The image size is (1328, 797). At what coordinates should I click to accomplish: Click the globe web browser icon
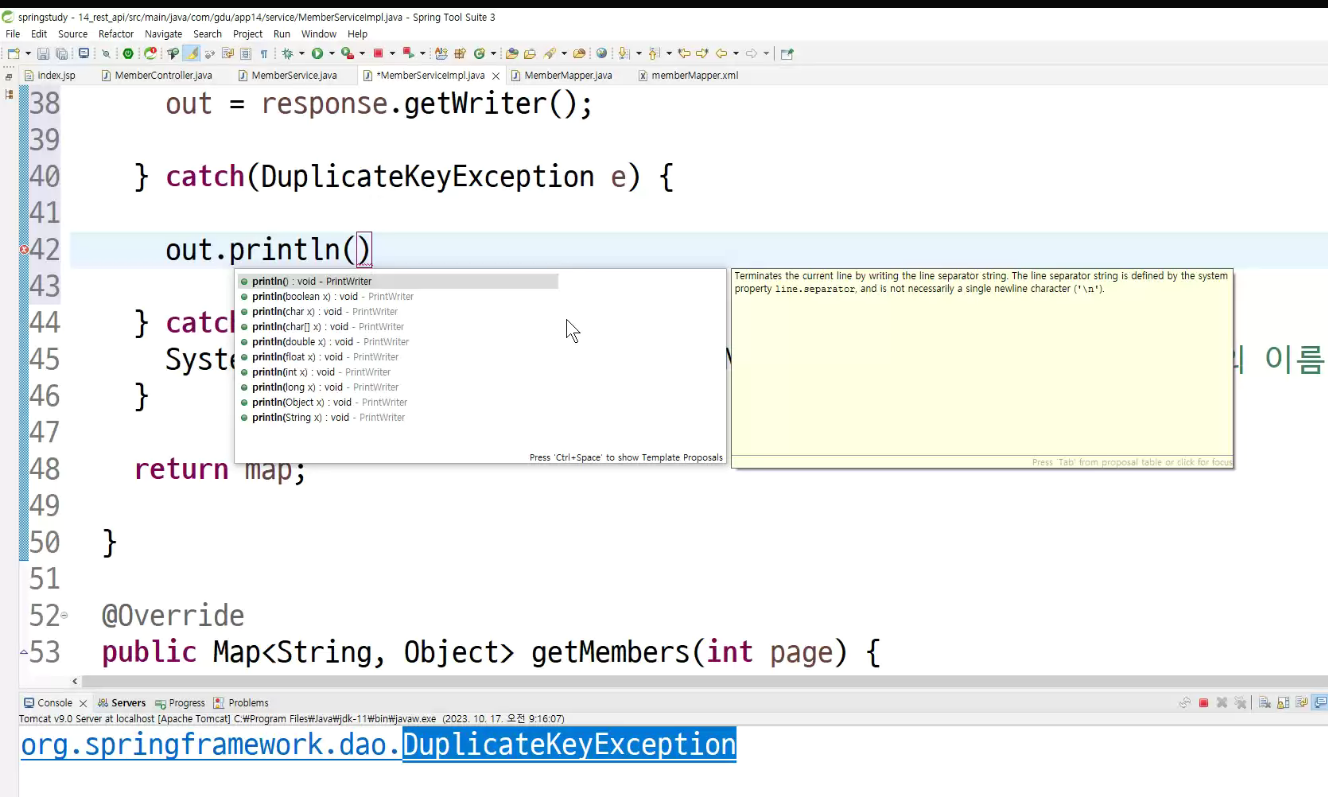pos(601,54)
